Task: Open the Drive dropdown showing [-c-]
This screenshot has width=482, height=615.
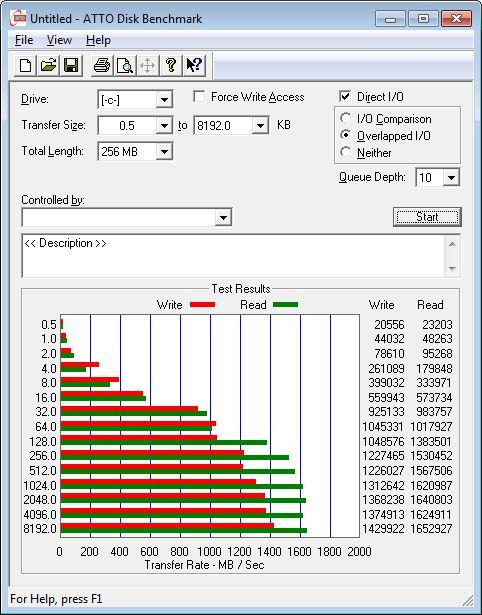Action: pos(164,100)
